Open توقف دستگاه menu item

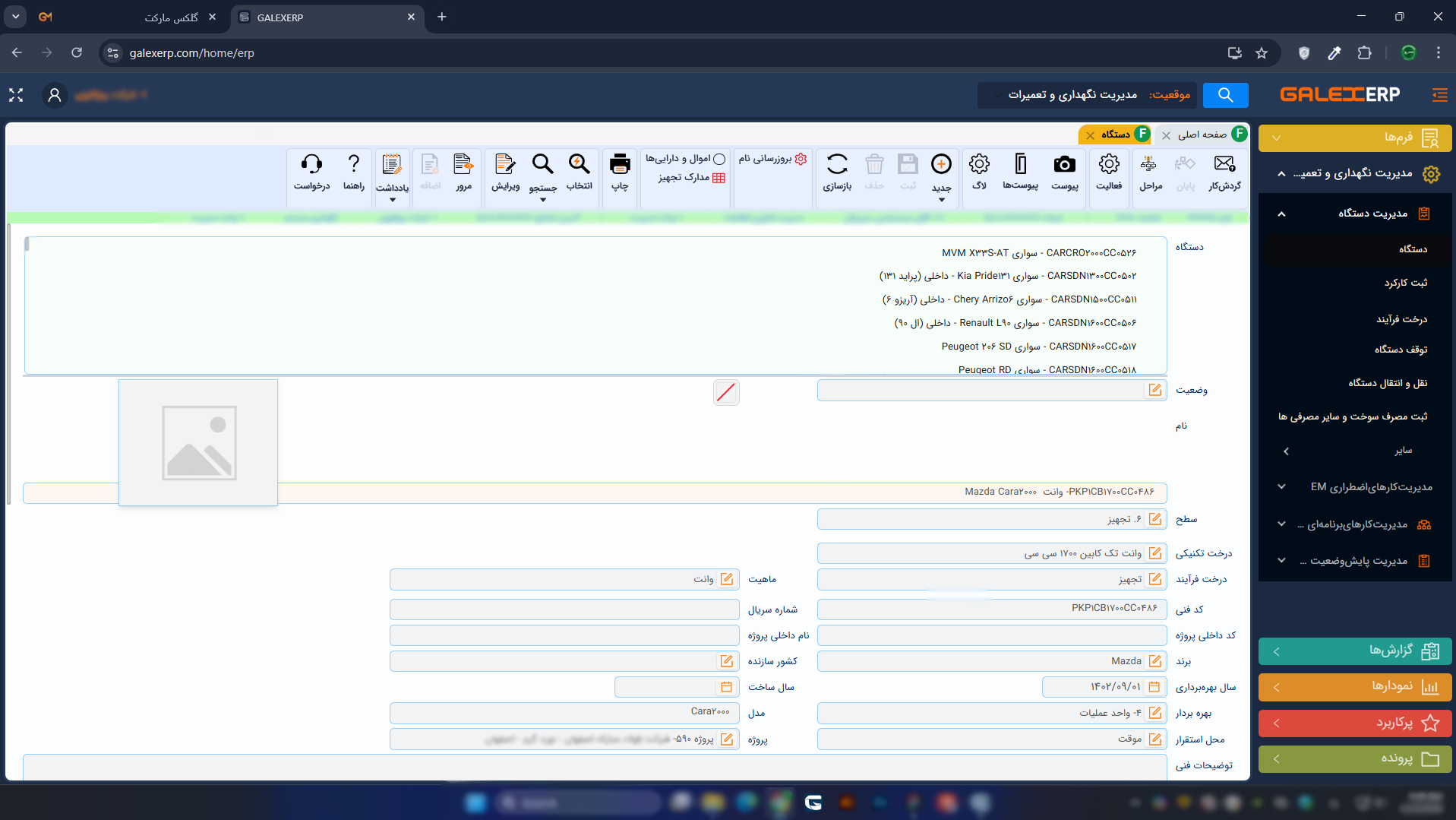point(1401,350)
